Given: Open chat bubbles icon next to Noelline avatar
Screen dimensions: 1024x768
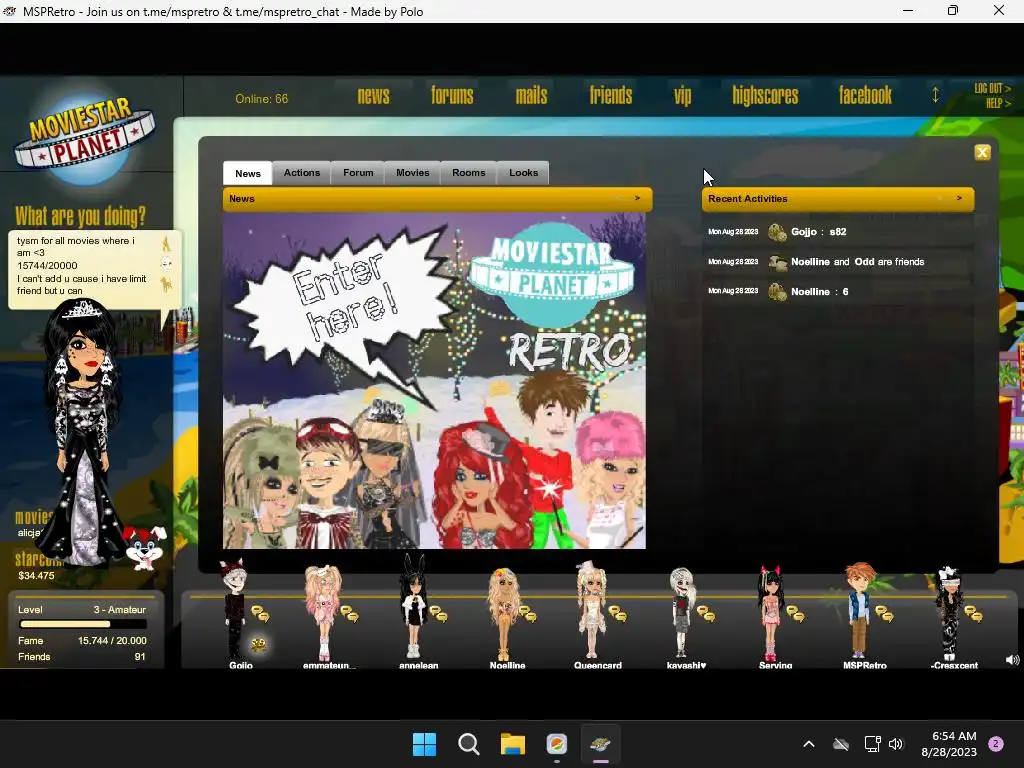Looking at the screenshot, I should [528, 614].
